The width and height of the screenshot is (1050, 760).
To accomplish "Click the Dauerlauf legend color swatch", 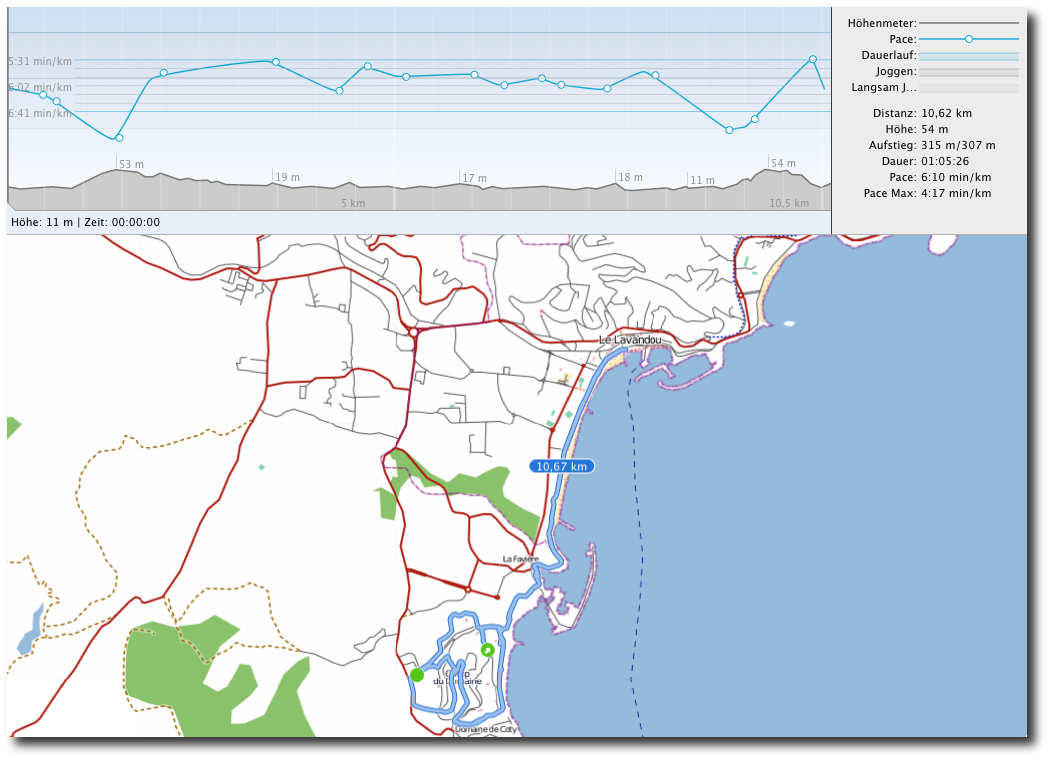I will [968, 56].
